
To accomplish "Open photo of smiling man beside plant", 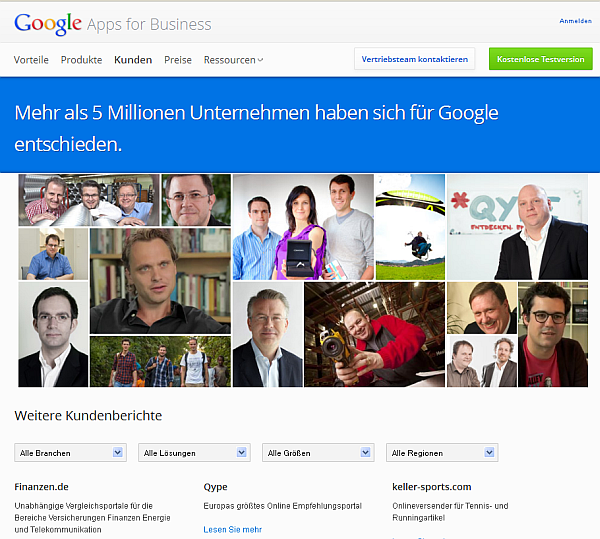I will [x=482, y=308].
